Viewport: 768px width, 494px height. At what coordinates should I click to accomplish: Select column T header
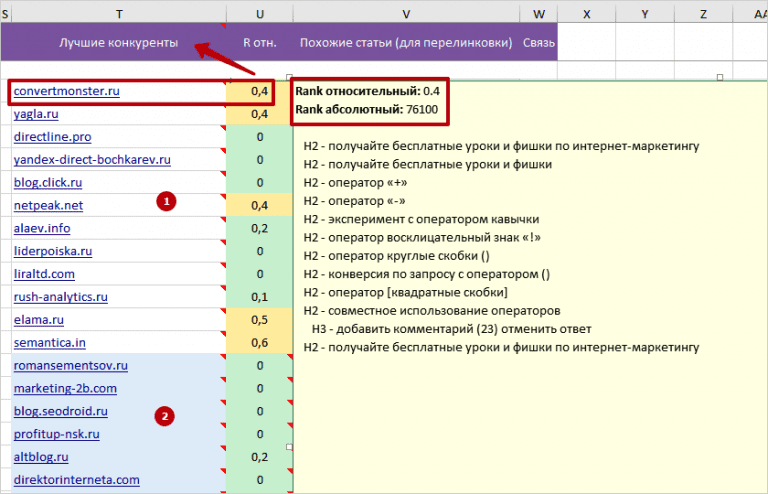tap(119, 14)
